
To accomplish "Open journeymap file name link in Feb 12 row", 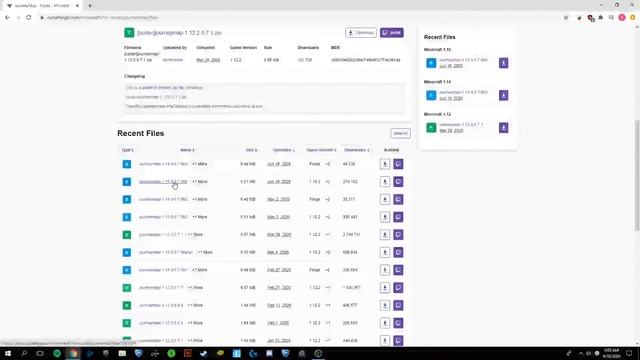I will point(161,305).
